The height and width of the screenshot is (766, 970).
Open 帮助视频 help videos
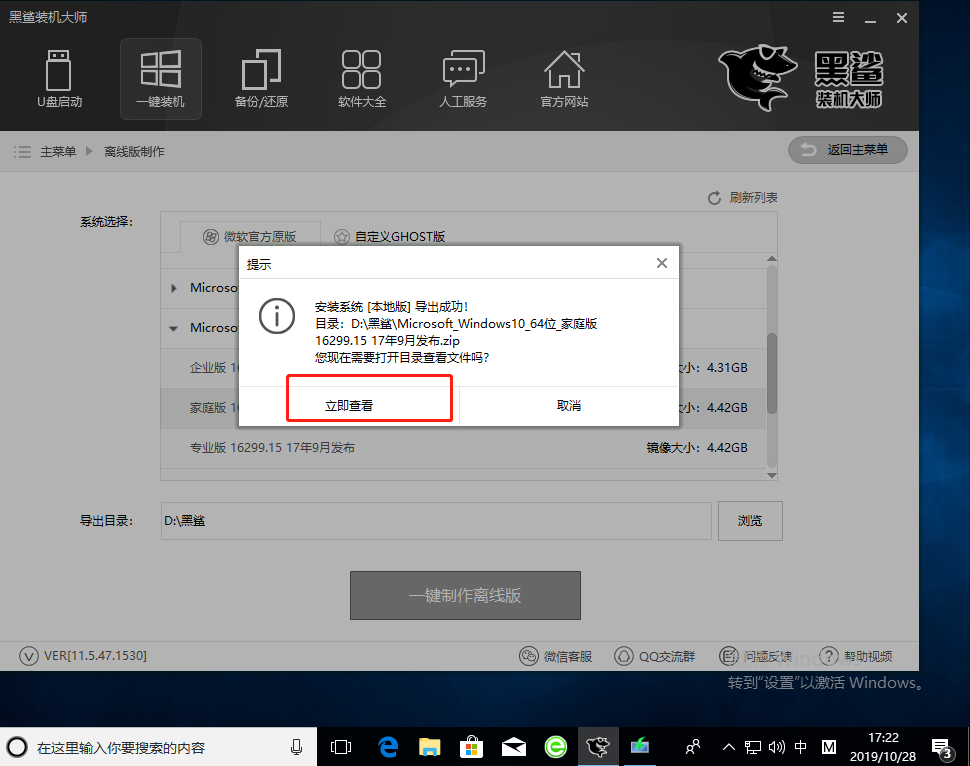[x=856, y=656]
